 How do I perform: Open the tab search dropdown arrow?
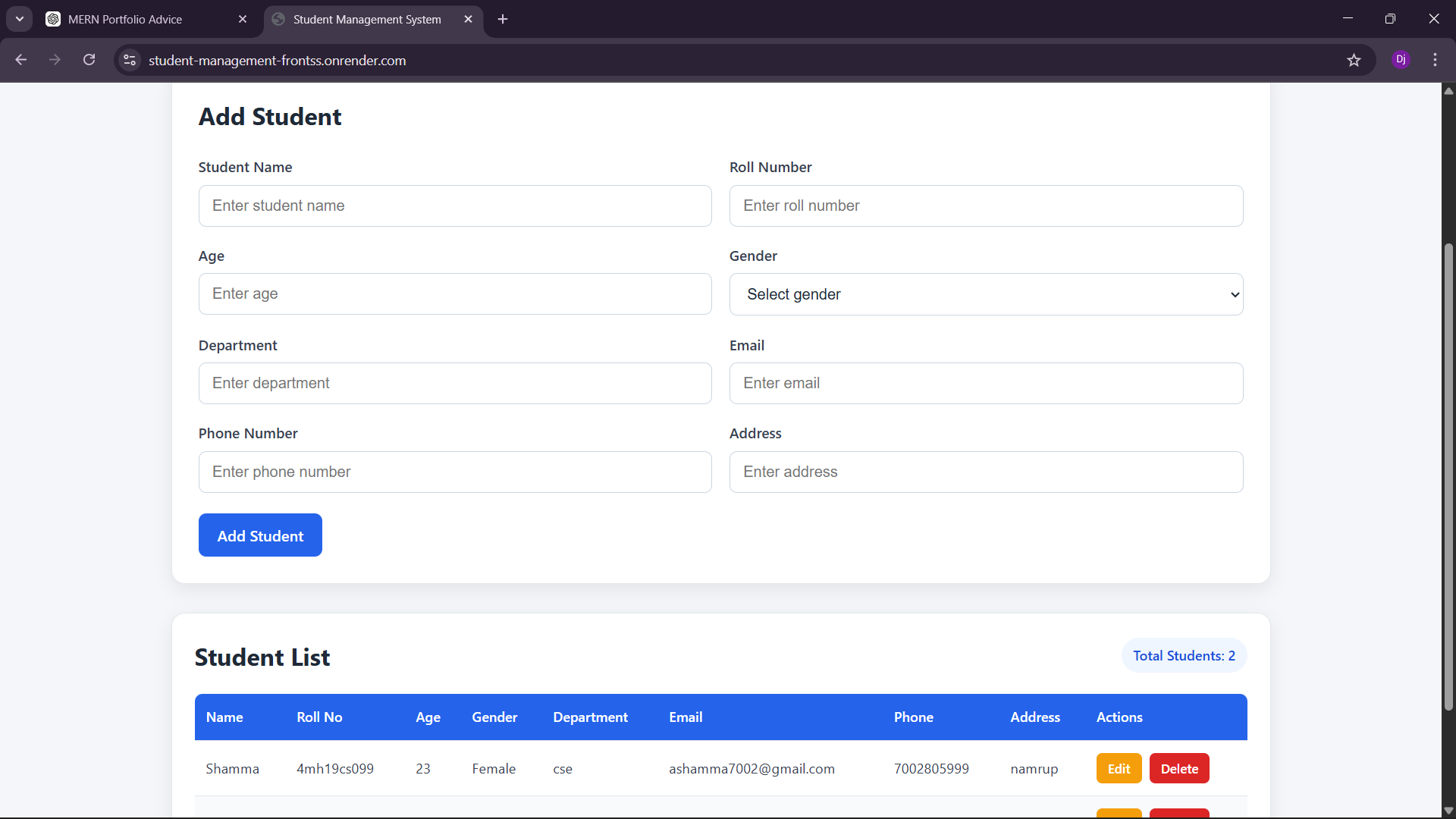click(20, 19)
